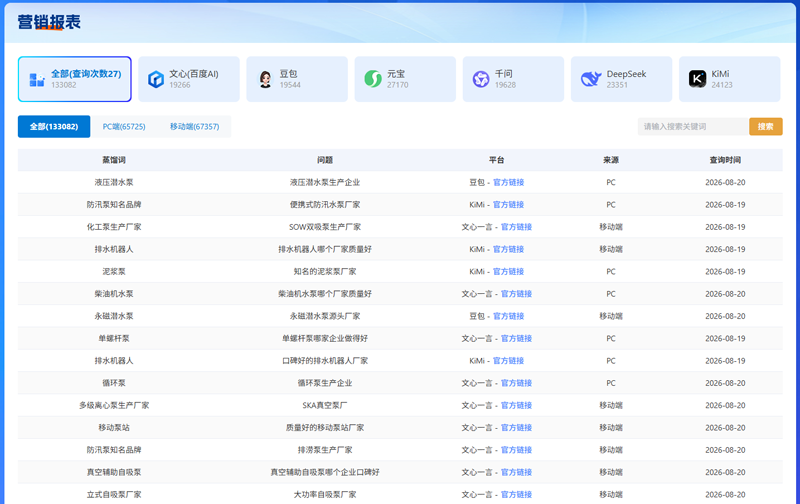This screenshot has height=504, width=800.
Task: Click the 排涝泵生产厂家 question cell
Action: click(324, 450)
